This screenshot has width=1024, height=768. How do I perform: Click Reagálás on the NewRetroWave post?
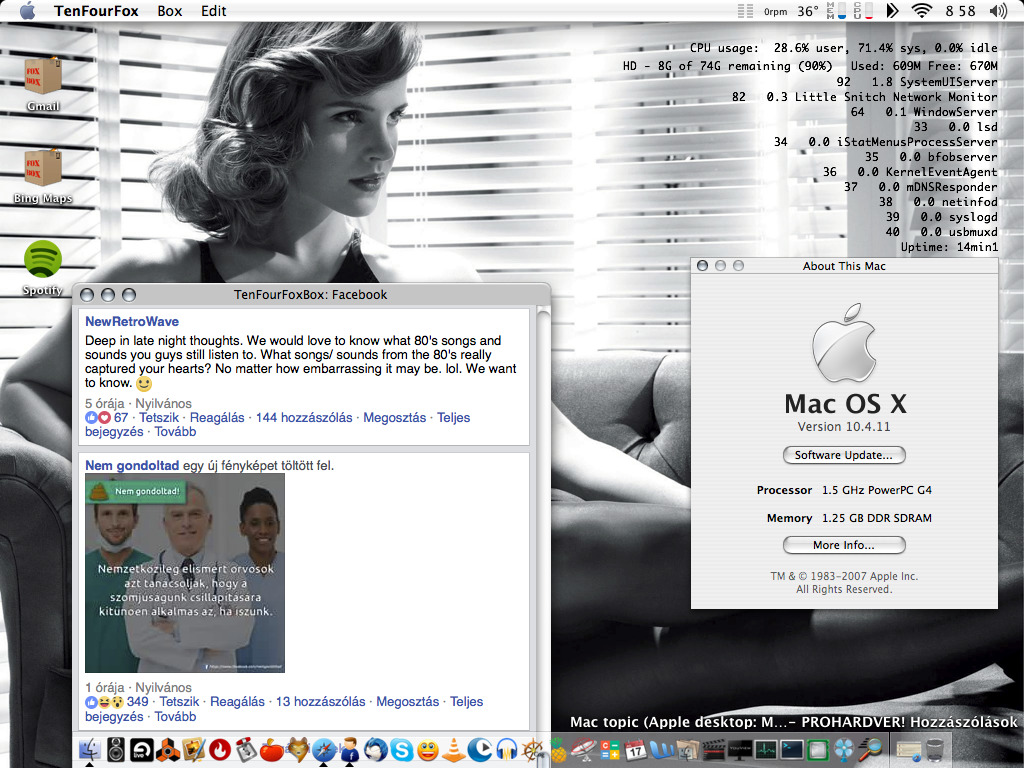coord(217,417)
